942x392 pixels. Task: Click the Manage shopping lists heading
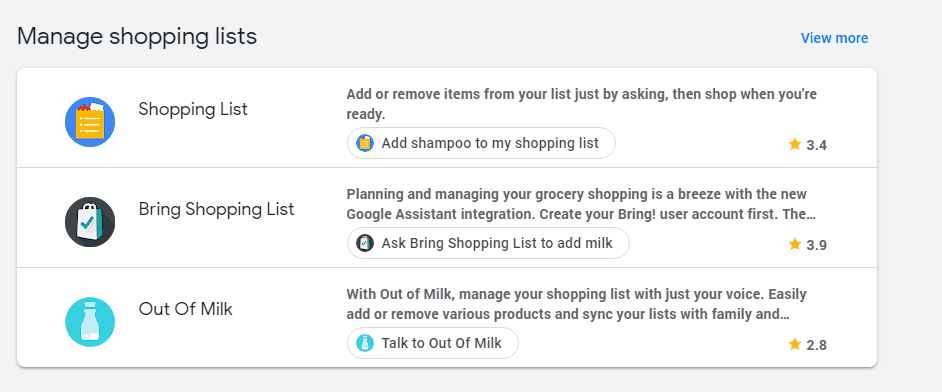(137, 37)
